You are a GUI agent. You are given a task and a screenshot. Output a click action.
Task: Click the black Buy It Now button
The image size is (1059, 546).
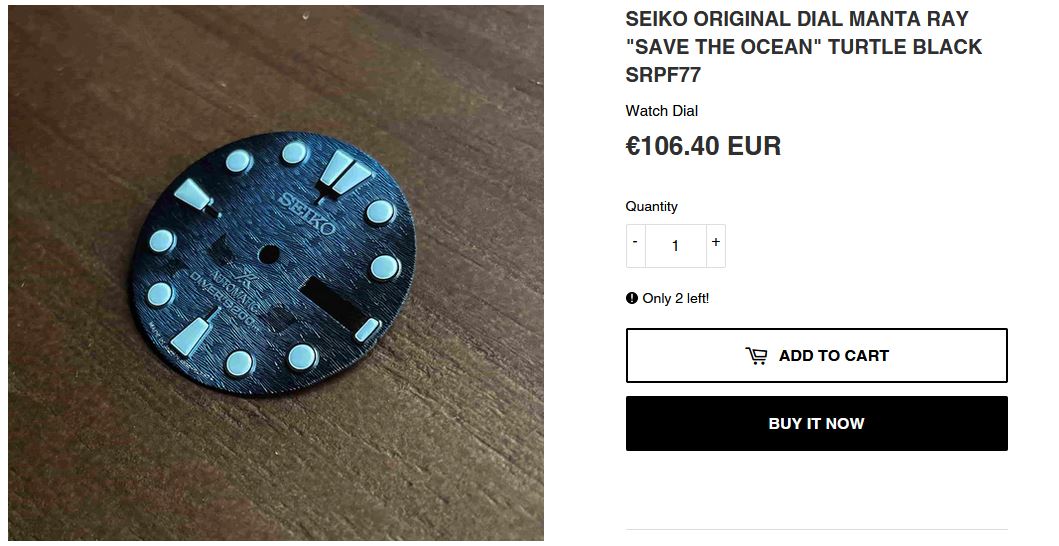pyautogui.click(x=817, y=424)
